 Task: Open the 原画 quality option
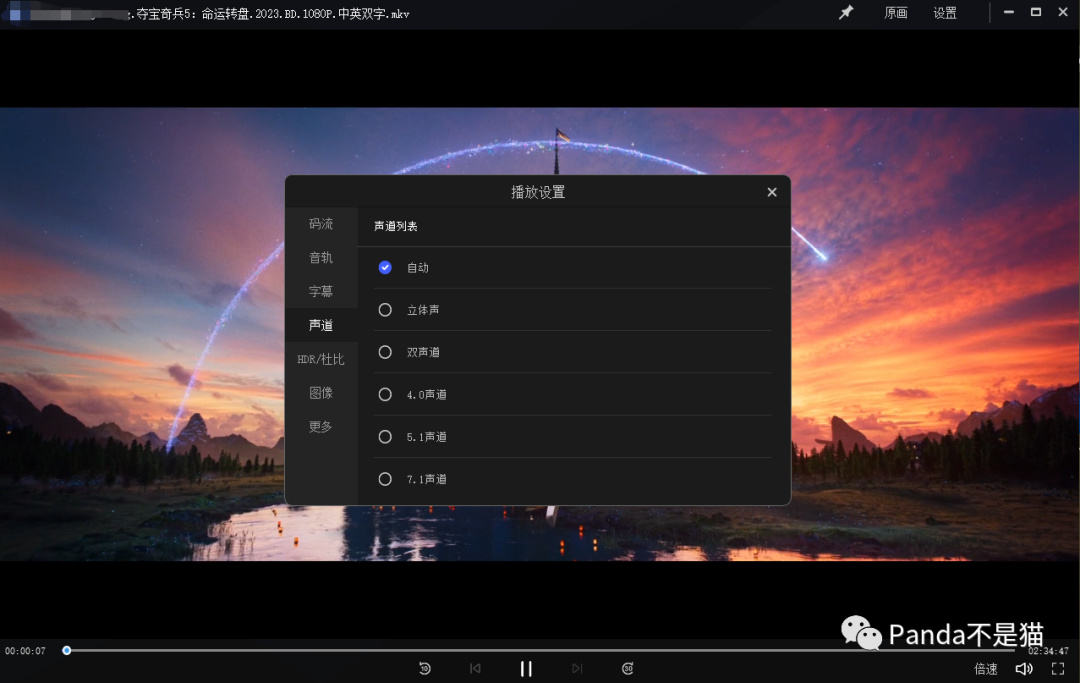(895, 13)
